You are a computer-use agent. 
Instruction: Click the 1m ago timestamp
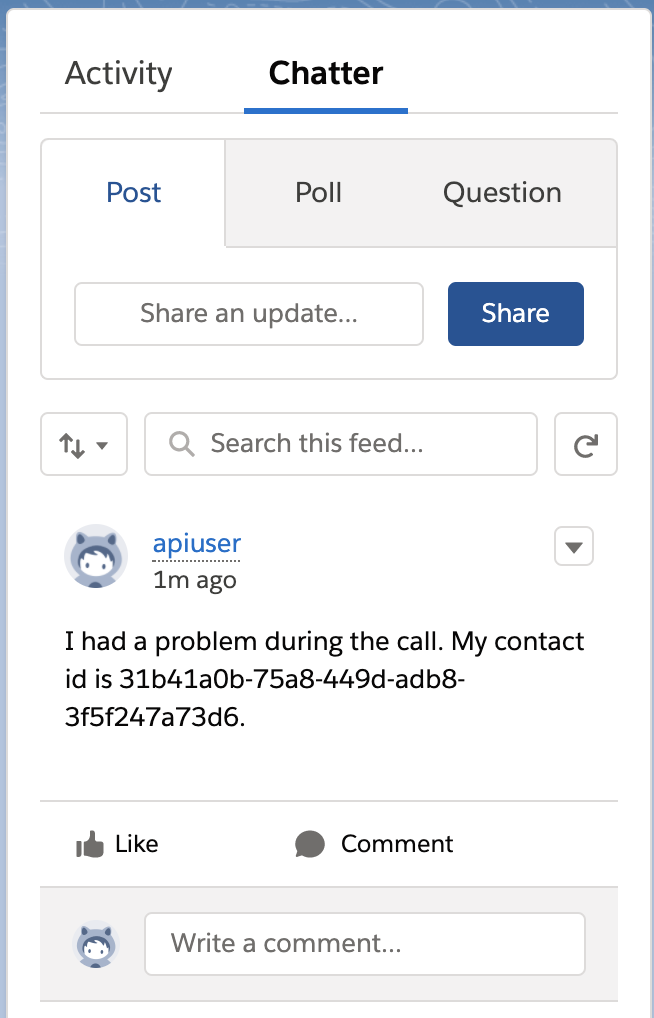(195, 580)
